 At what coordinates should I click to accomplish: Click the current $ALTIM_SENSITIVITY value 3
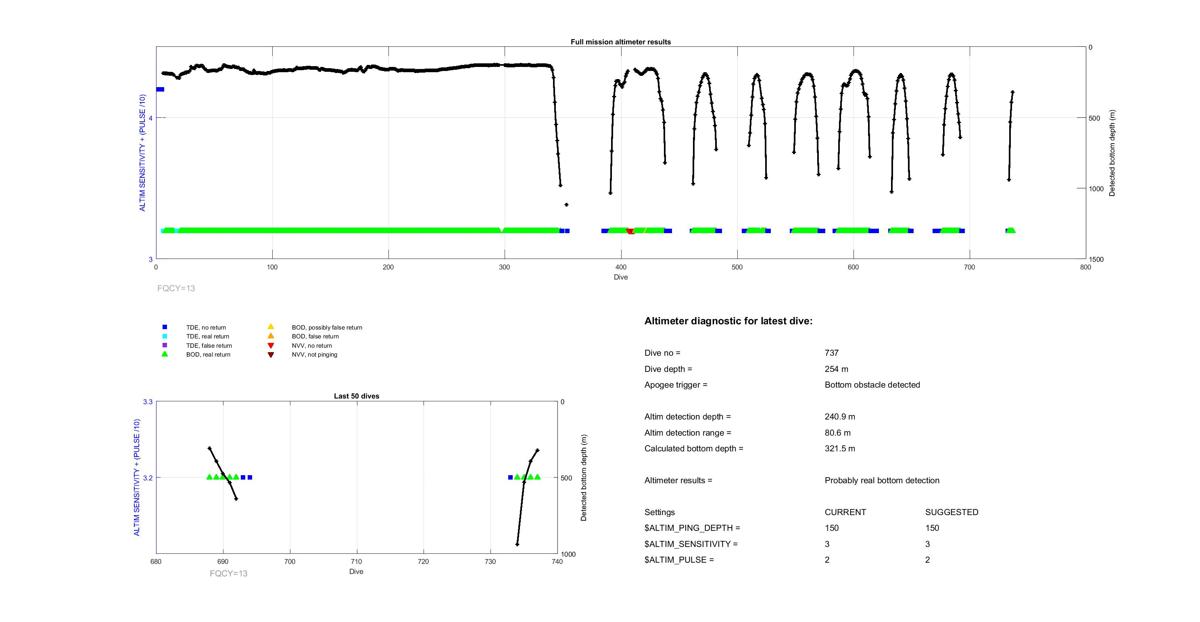[x=828, y=544]
